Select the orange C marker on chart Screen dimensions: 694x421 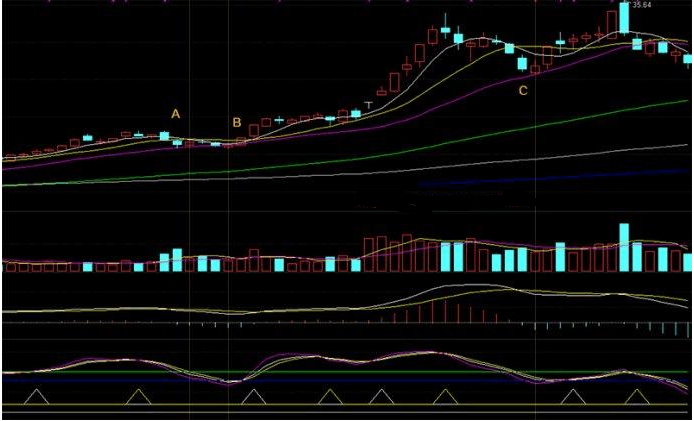522,91
